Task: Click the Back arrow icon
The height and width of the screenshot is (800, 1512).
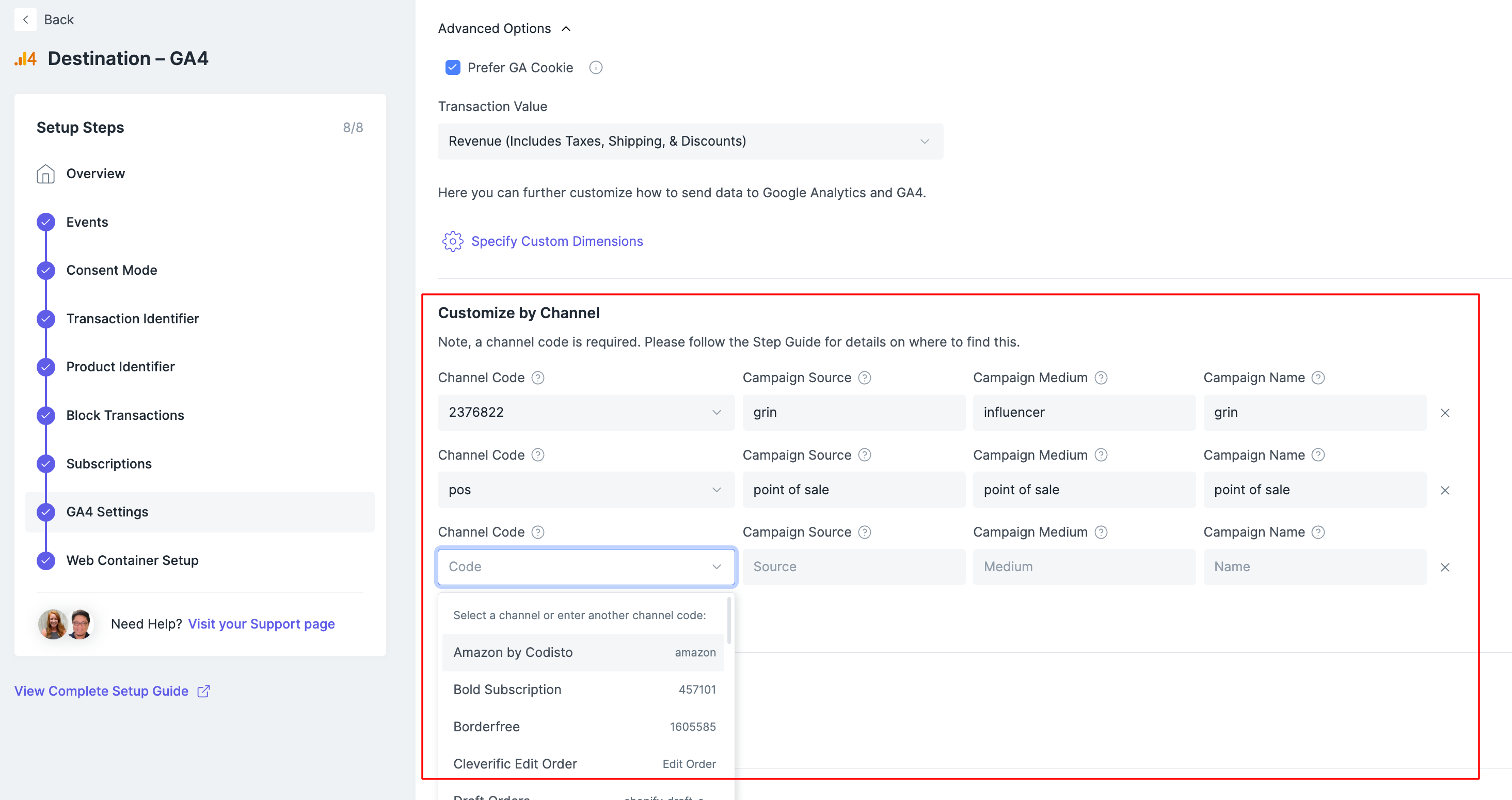Action: coord(25,20)
